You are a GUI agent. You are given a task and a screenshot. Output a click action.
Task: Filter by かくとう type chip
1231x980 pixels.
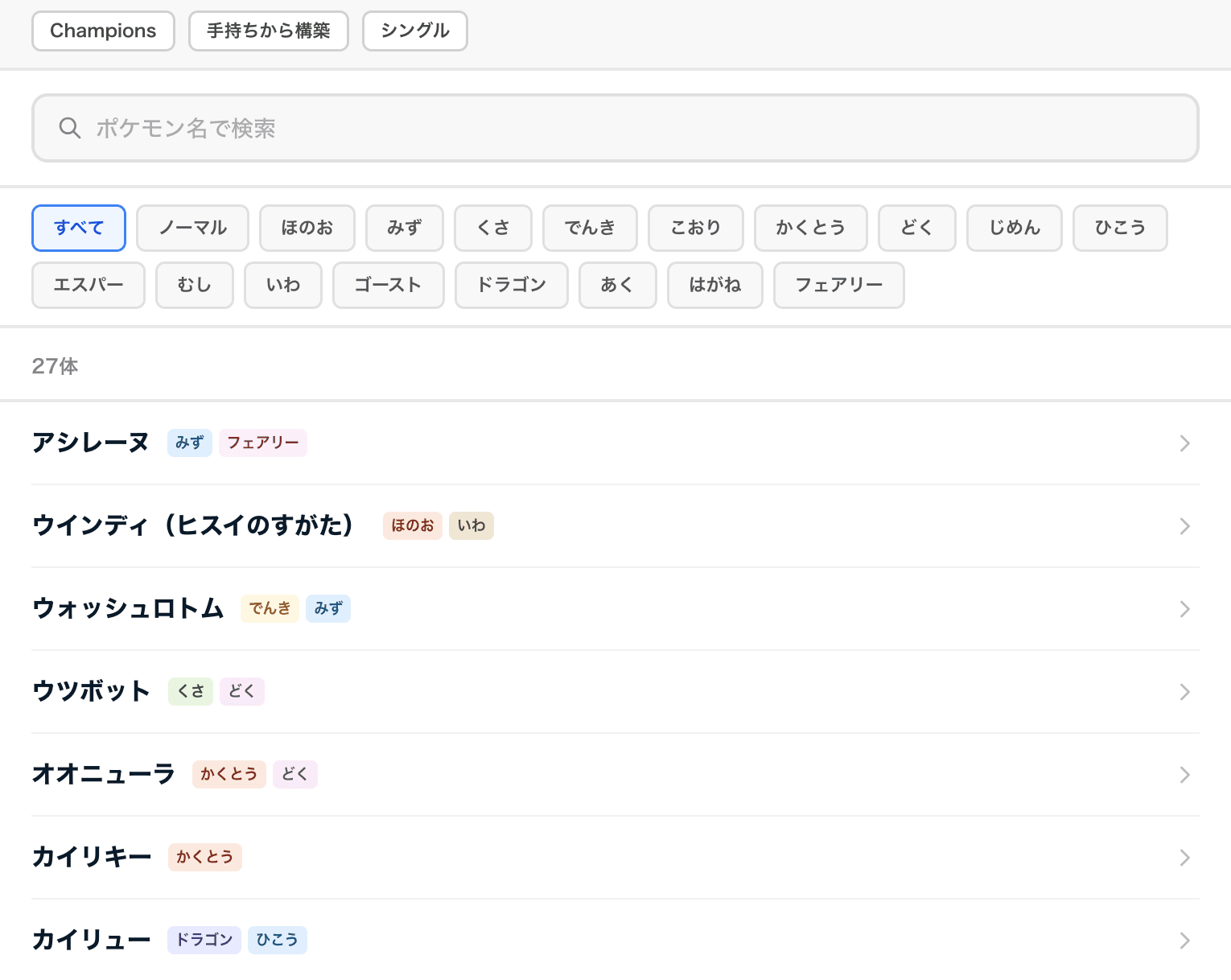[x=811, y=228]
